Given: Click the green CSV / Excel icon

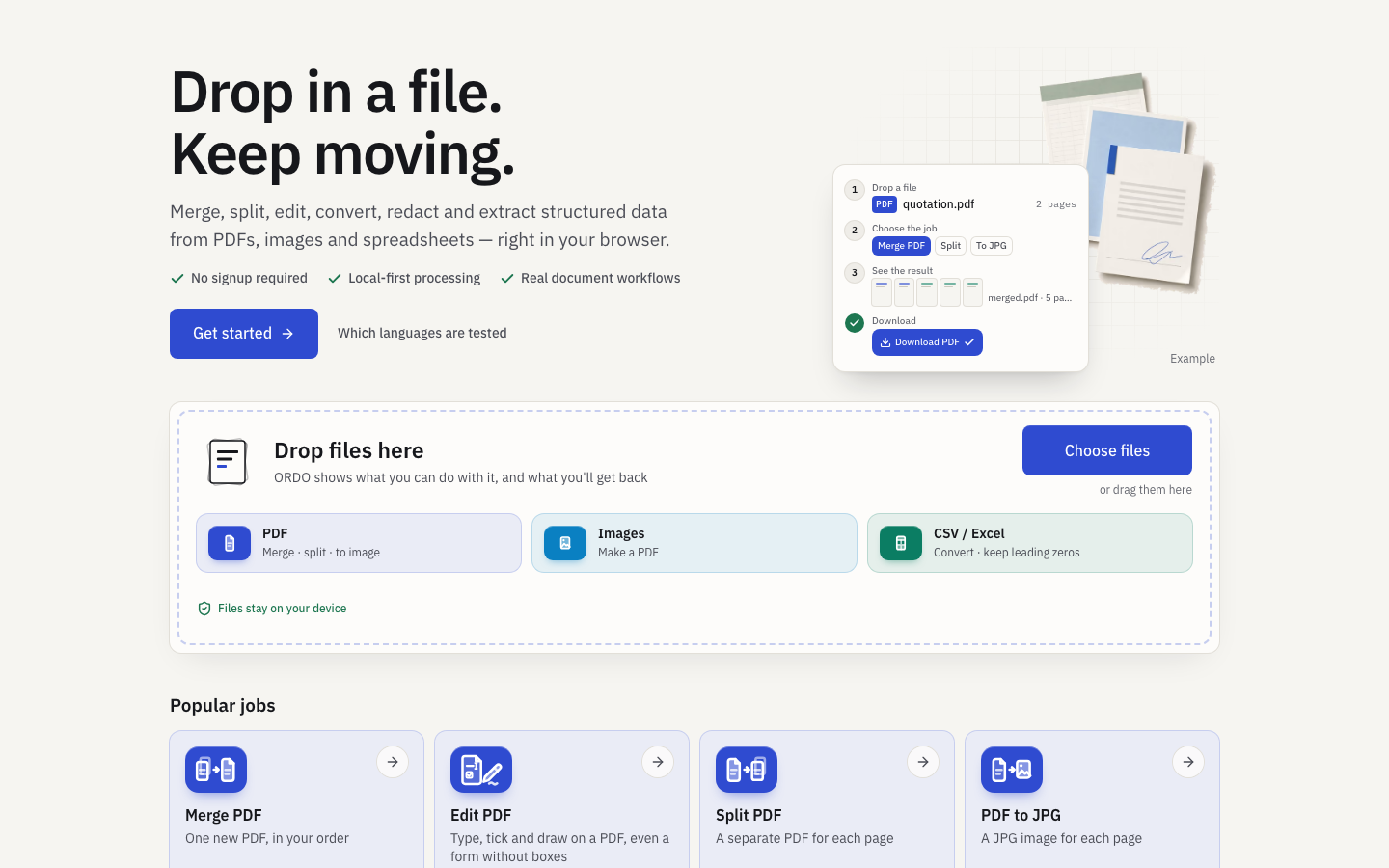Looking at the screenshot, I should coord(901,543).
